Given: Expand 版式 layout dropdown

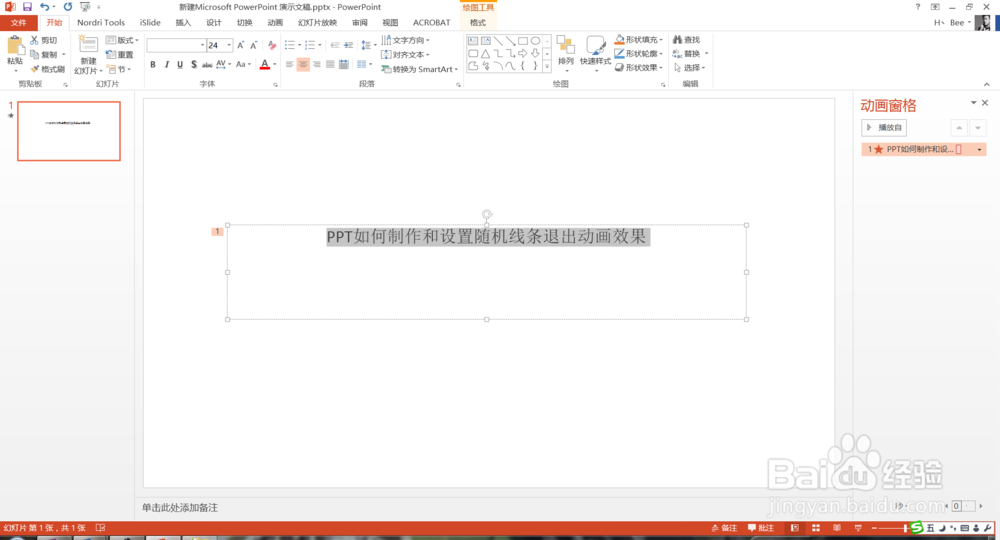Looking at the screenshot, I should (122, 40).
